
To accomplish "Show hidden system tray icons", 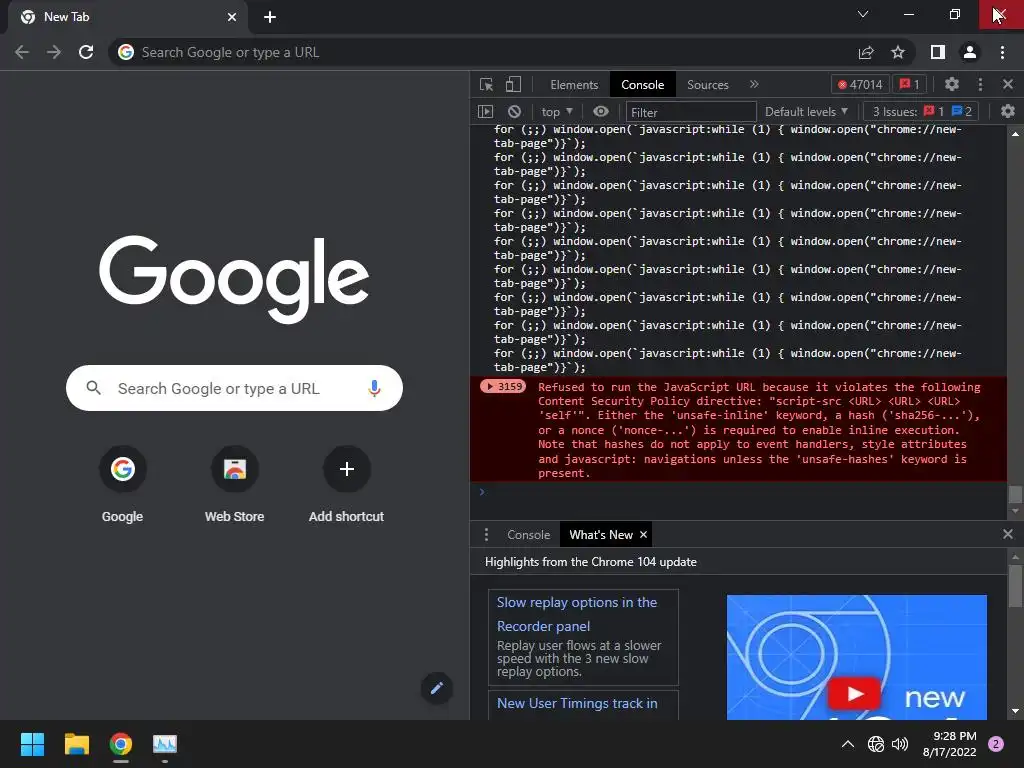I will click(x=848, y=744).
